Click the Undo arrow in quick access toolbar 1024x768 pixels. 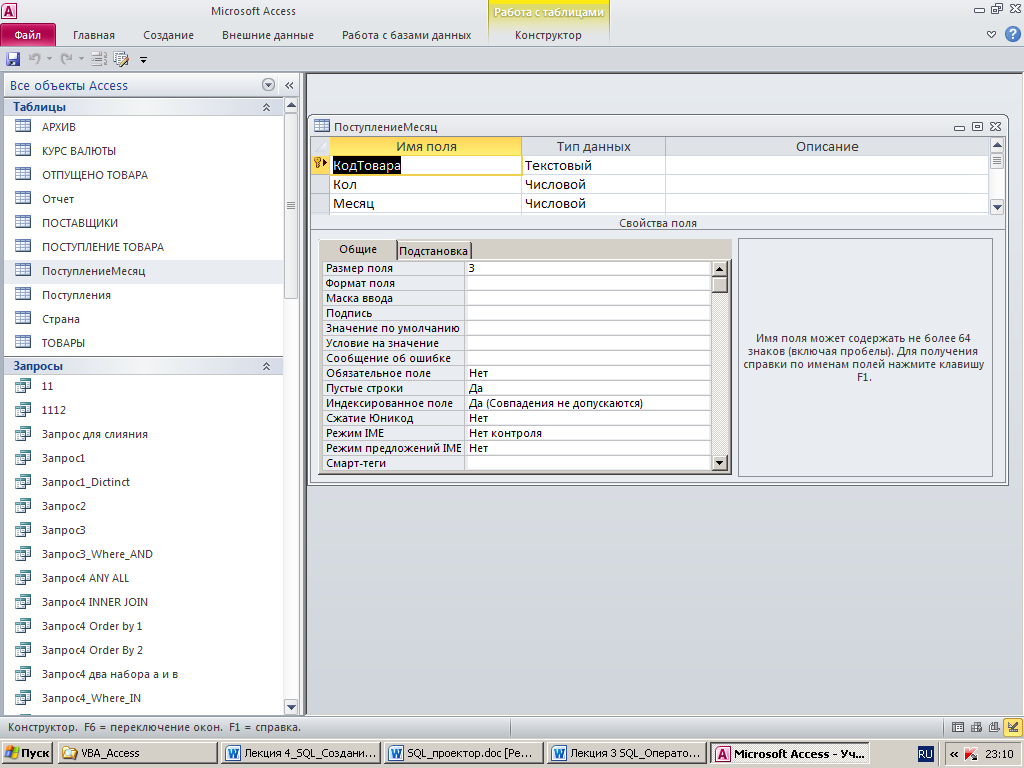(x=34, y=59)
